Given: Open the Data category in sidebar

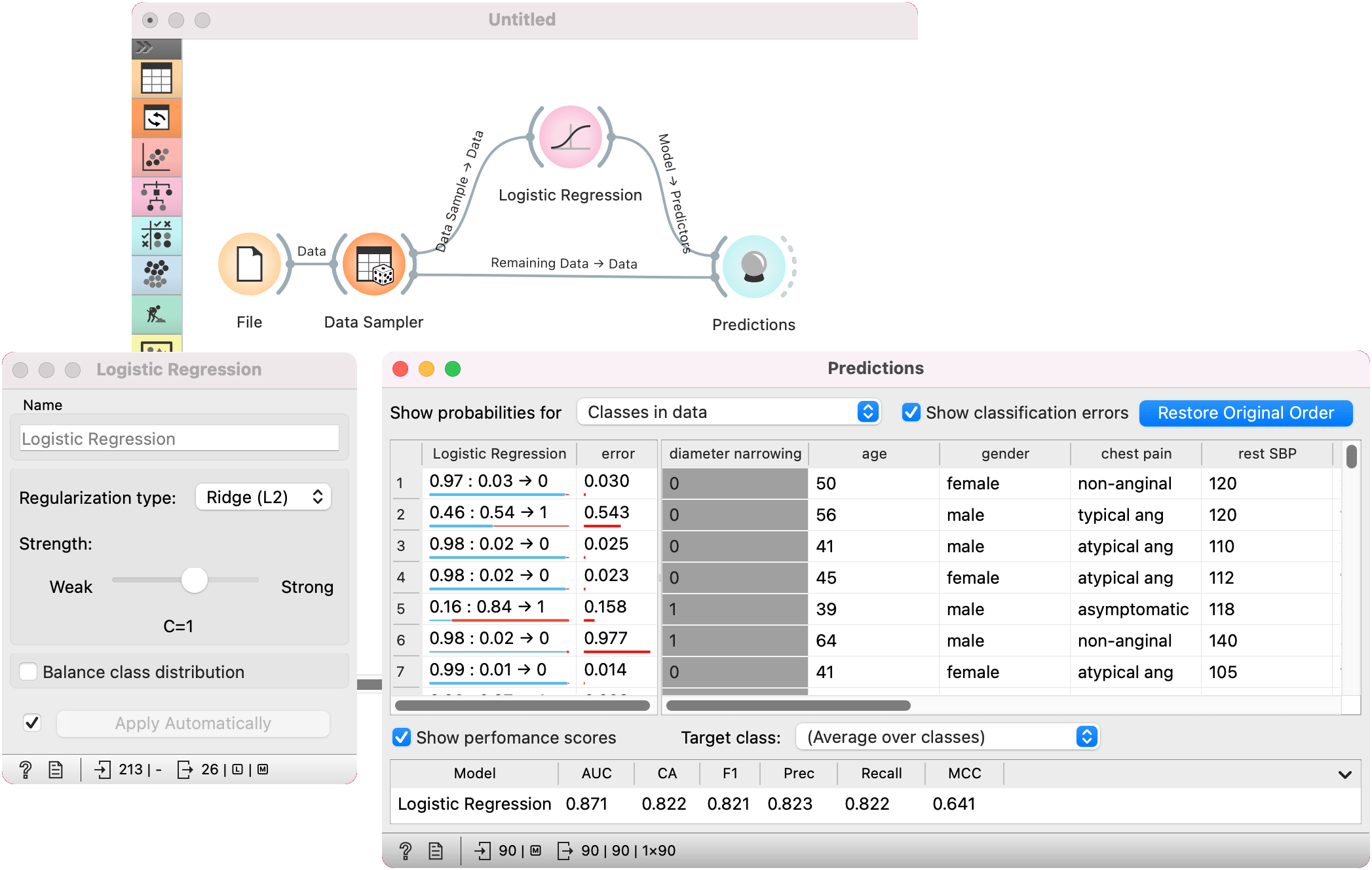Looking at the screenshot, I should pyautogui.click(x=157, y=79).
